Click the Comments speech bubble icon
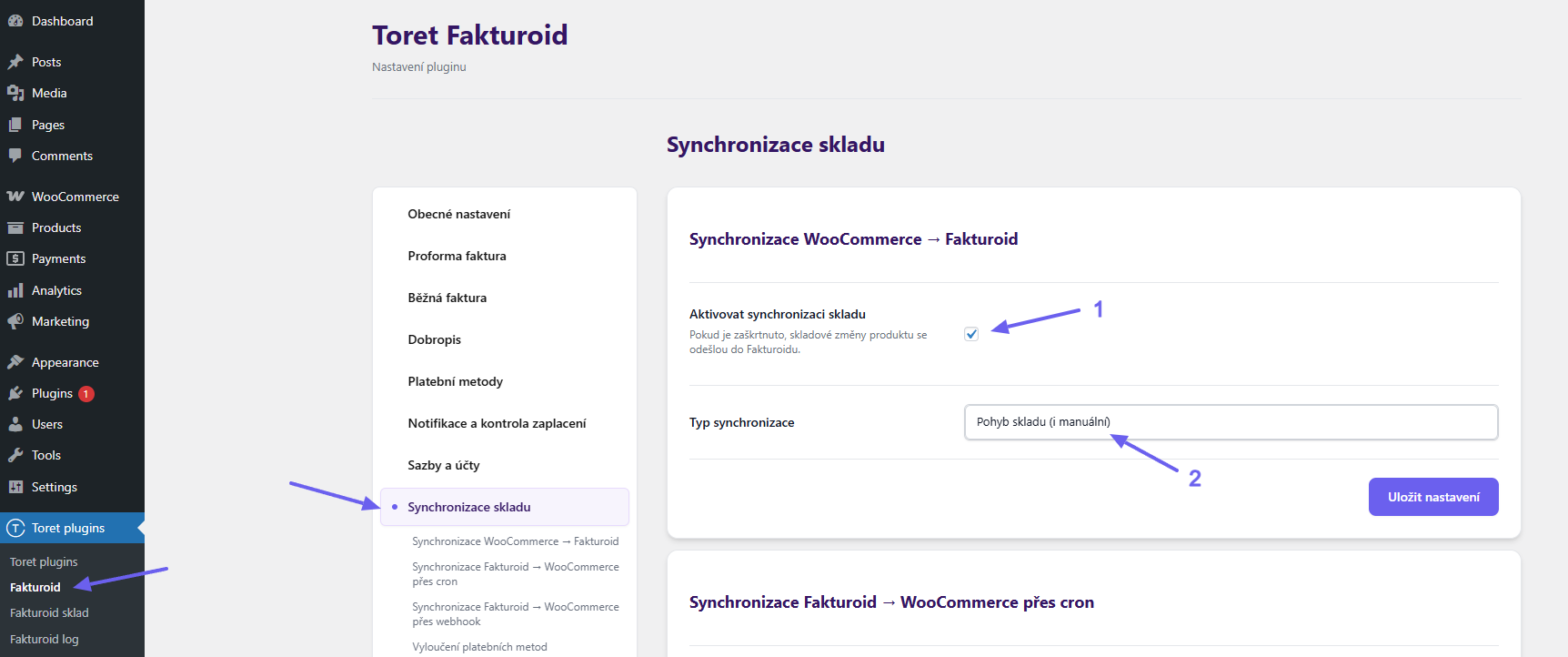 (x=15, y=156)
